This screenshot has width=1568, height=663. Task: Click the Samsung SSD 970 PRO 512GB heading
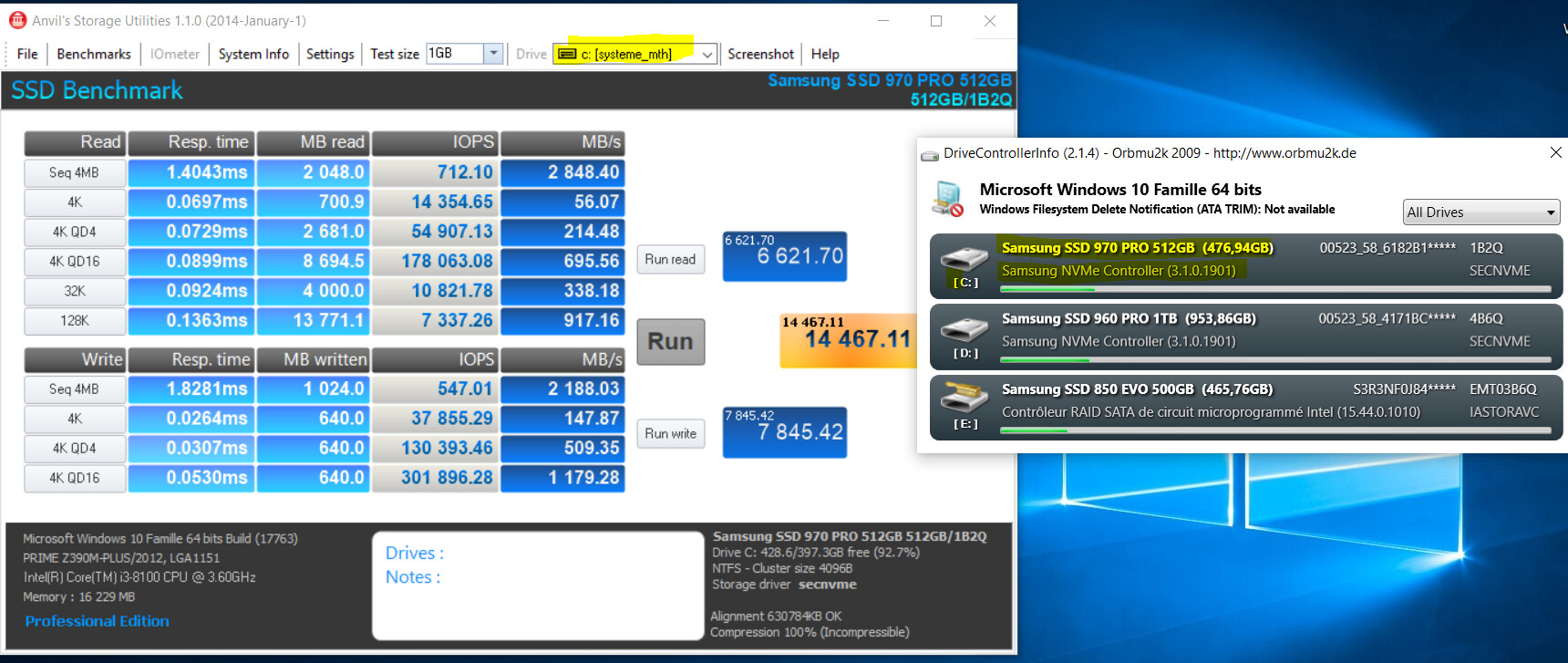[x=890, y=80]
